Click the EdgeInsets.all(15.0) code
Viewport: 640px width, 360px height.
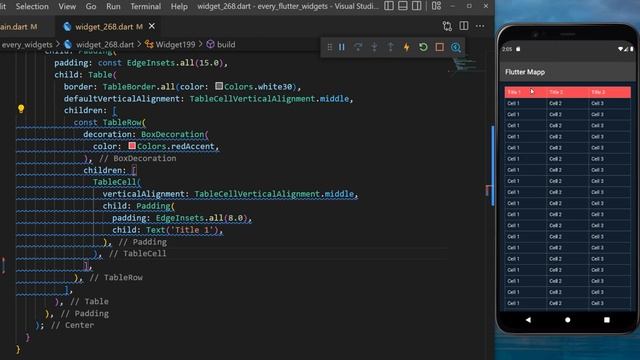pos(175,63)
